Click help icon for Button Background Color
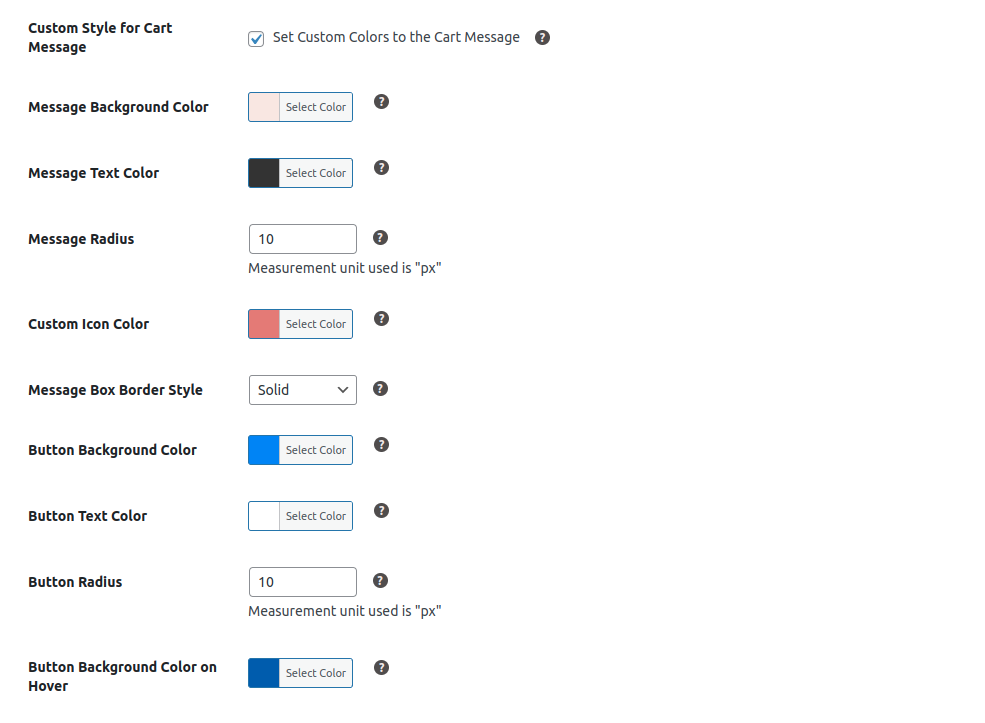The height and width of the screenshot is (723, 985). 381,445
